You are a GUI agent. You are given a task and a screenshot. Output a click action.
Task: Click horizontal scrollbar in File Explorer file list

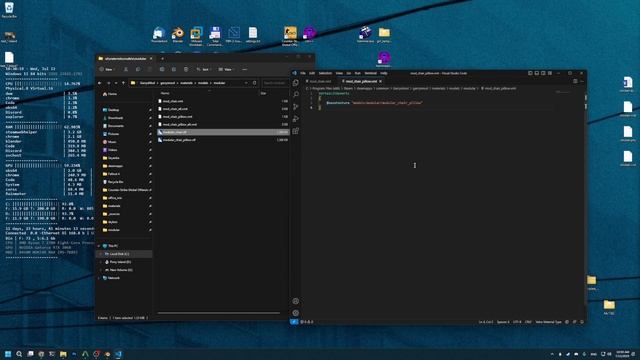tap(219, 313)
